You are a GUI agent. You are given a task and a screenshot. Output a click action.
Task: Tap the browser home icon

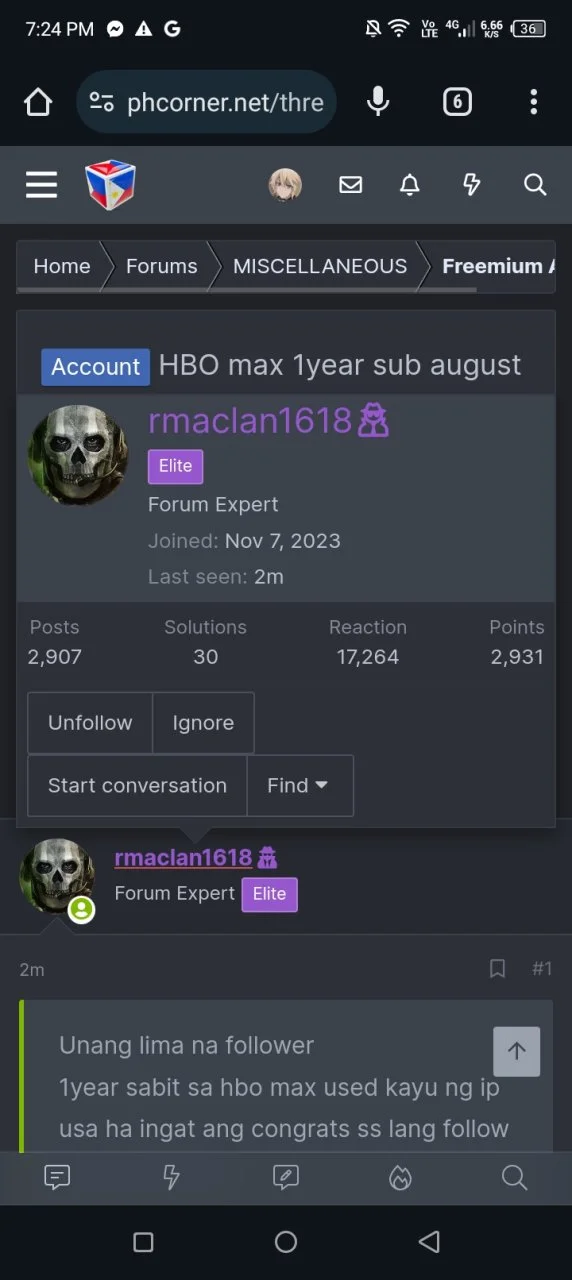tap(38, 102)
